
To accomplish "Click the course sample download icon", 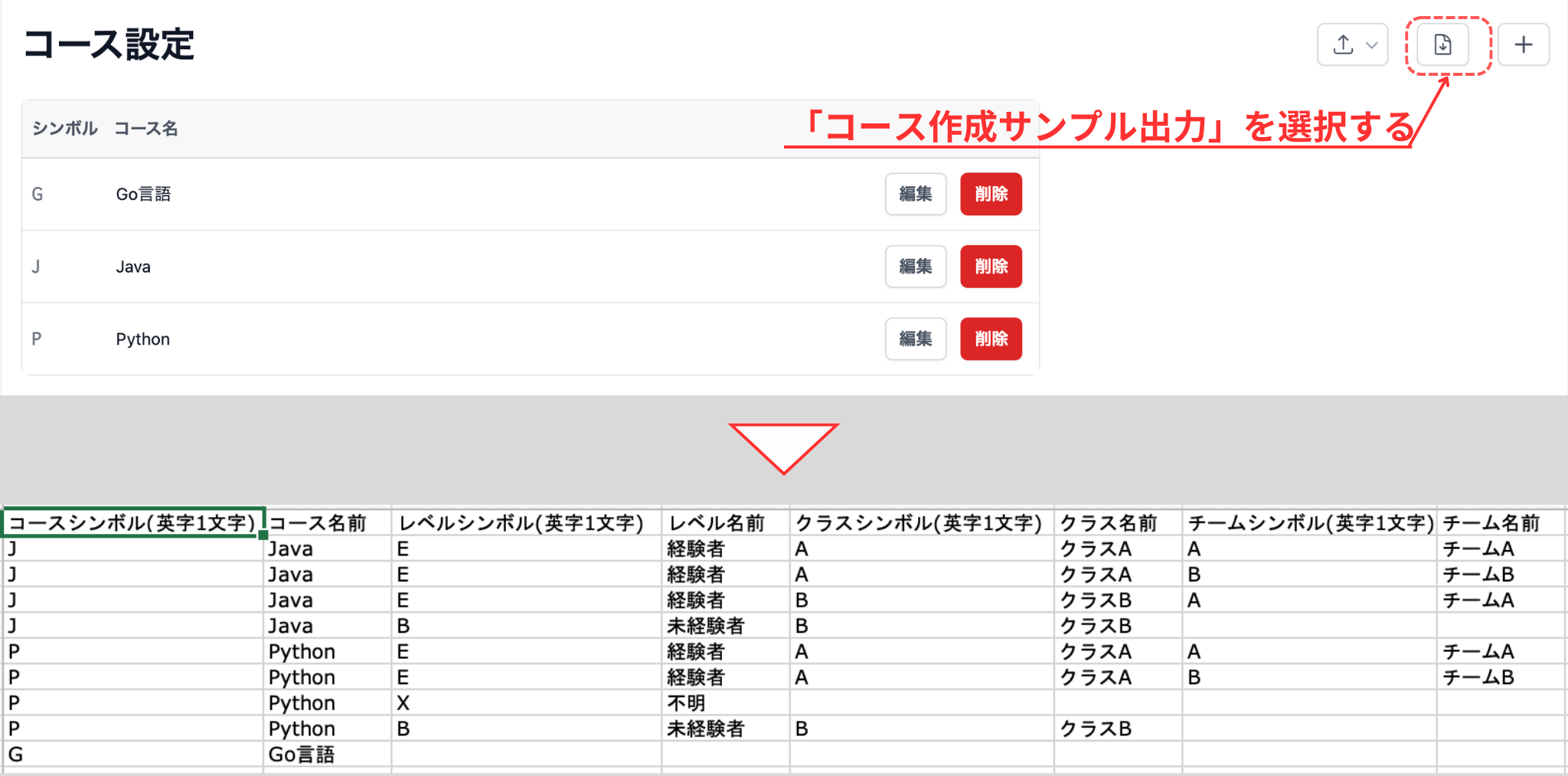I will click(1442, 44).
